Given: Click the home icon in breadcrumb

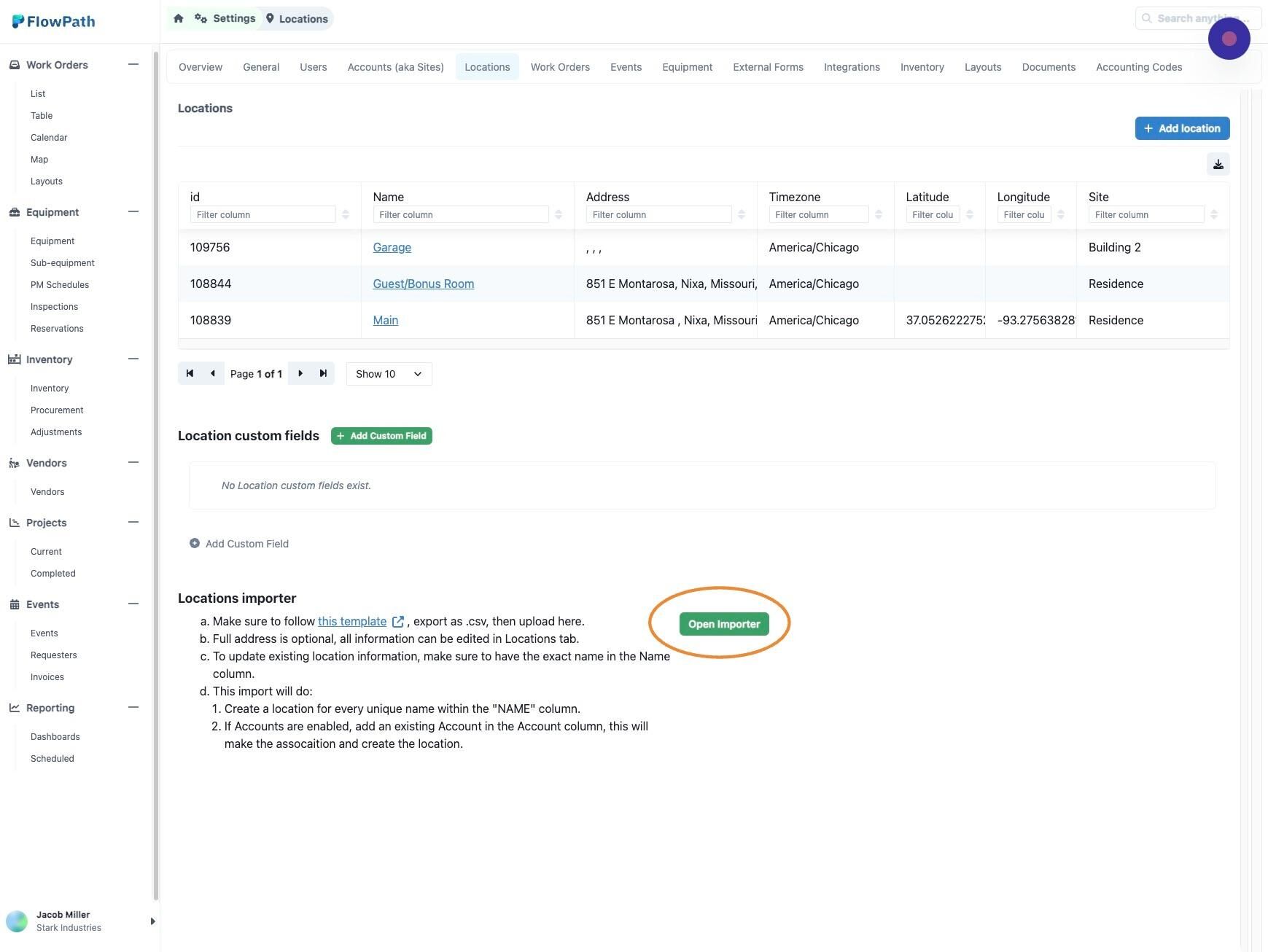Looking at the screenshot, I should tap(178, 18).
